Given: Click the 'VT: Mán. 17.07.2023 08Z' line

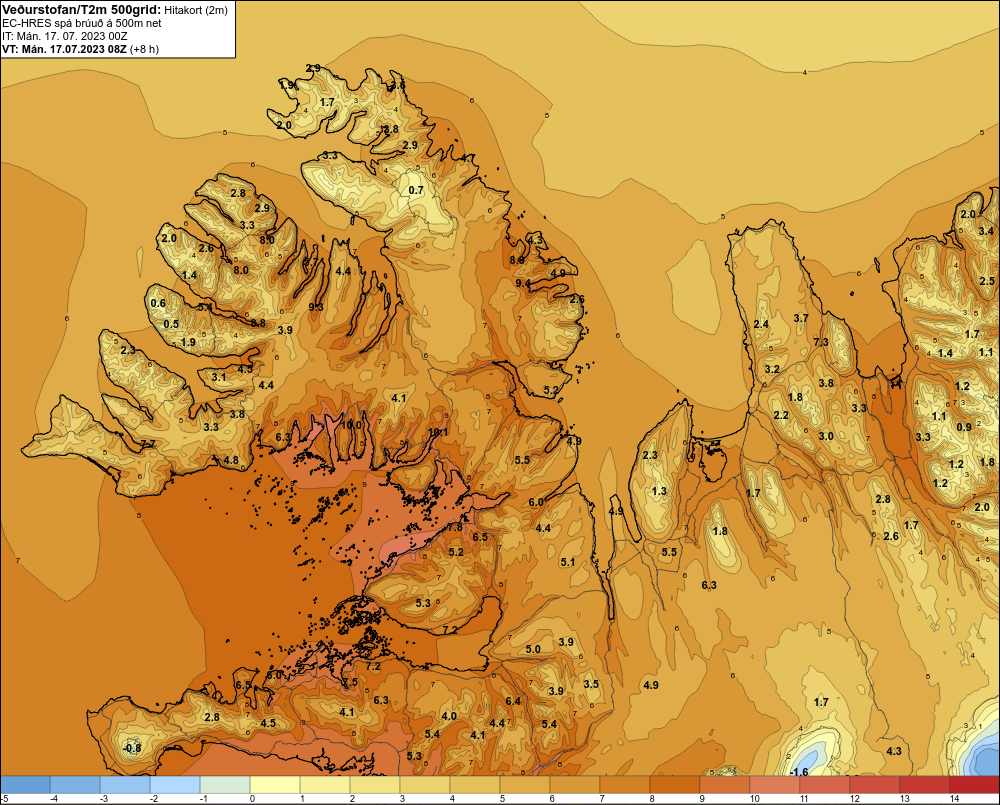Looking at the screenshot, I should click(64, 49).
